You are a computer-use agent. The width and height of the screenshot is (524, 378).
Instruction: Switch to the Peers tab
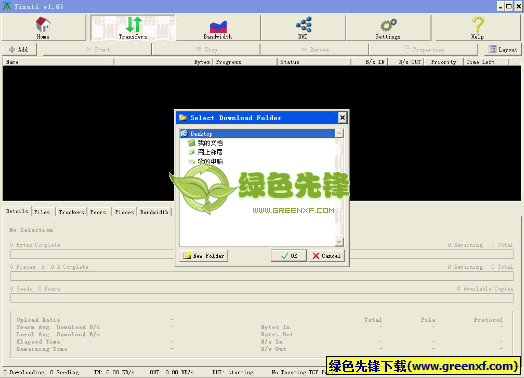coord(98,212)
